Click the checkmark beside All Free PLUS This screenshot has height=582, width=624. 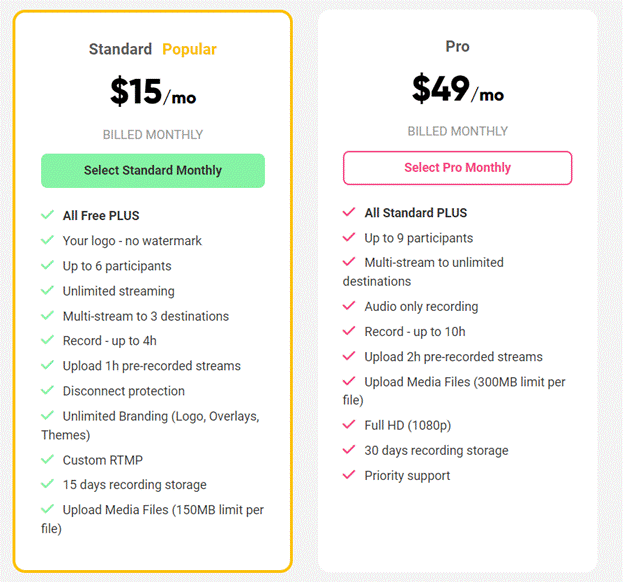pyautogui.click(x=47, y=215)
